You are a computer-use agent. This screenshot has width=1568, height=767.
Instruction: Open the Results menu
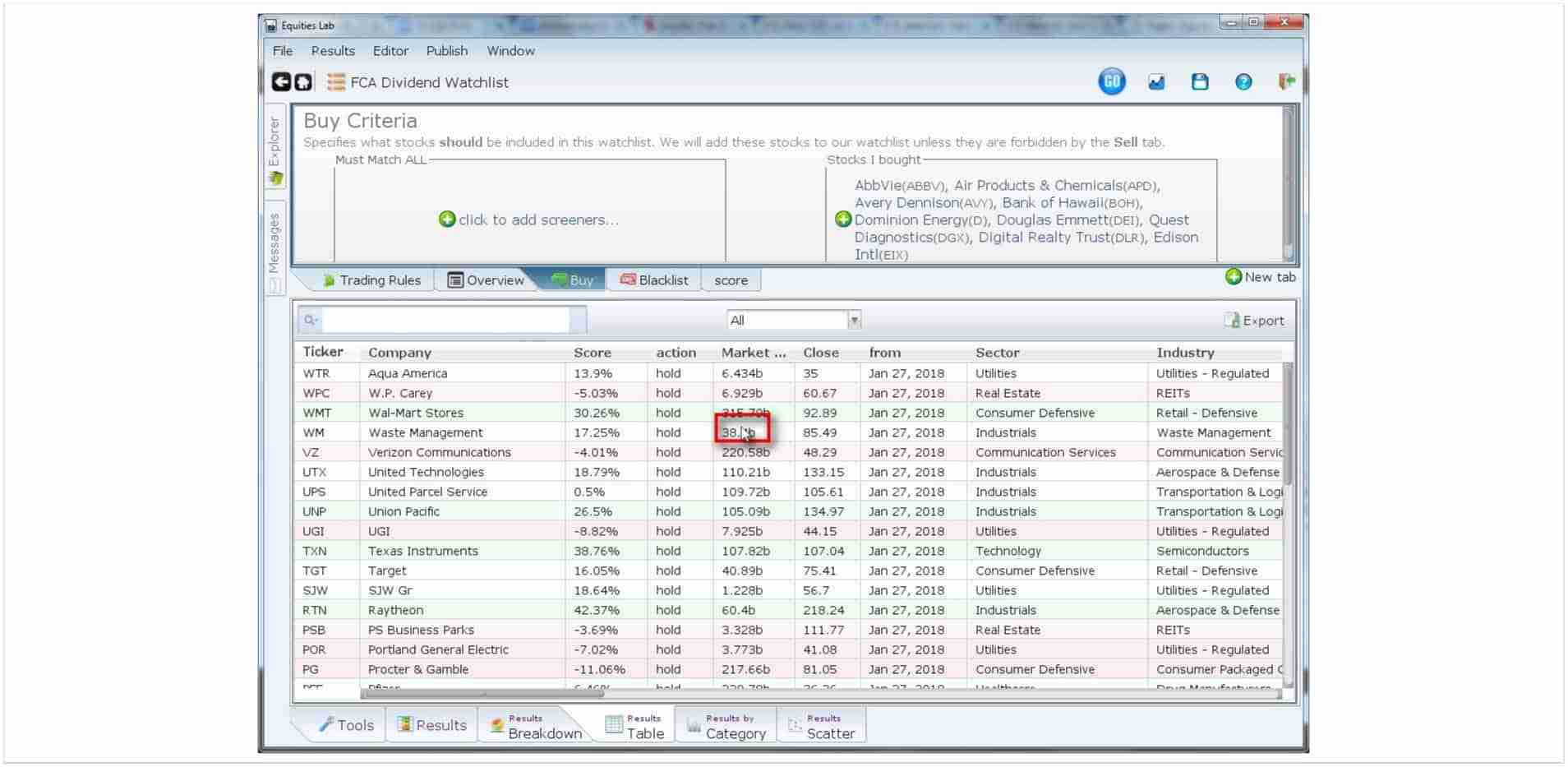click(333, 51)
